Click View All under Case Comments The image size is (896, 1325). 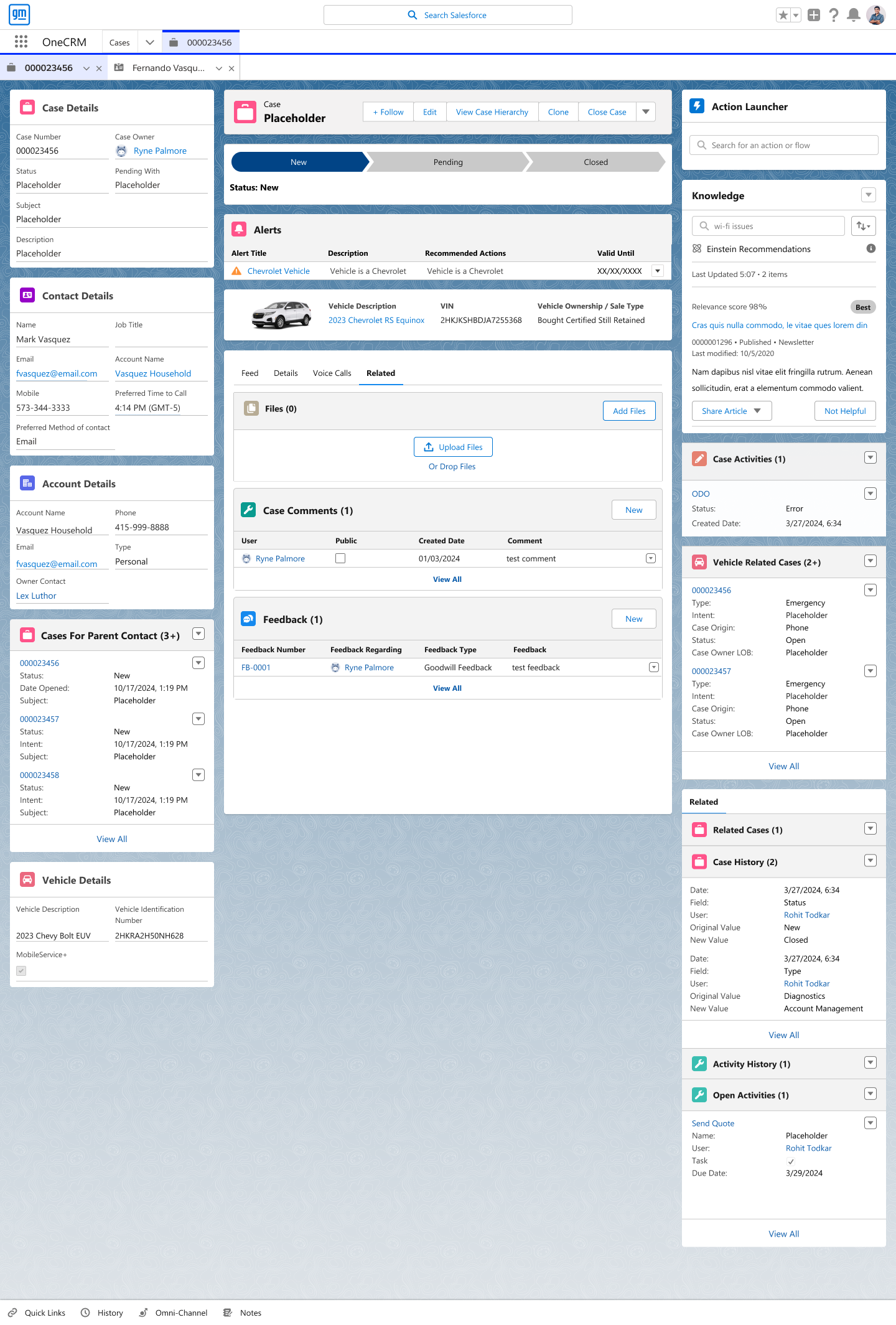point(447,579)
